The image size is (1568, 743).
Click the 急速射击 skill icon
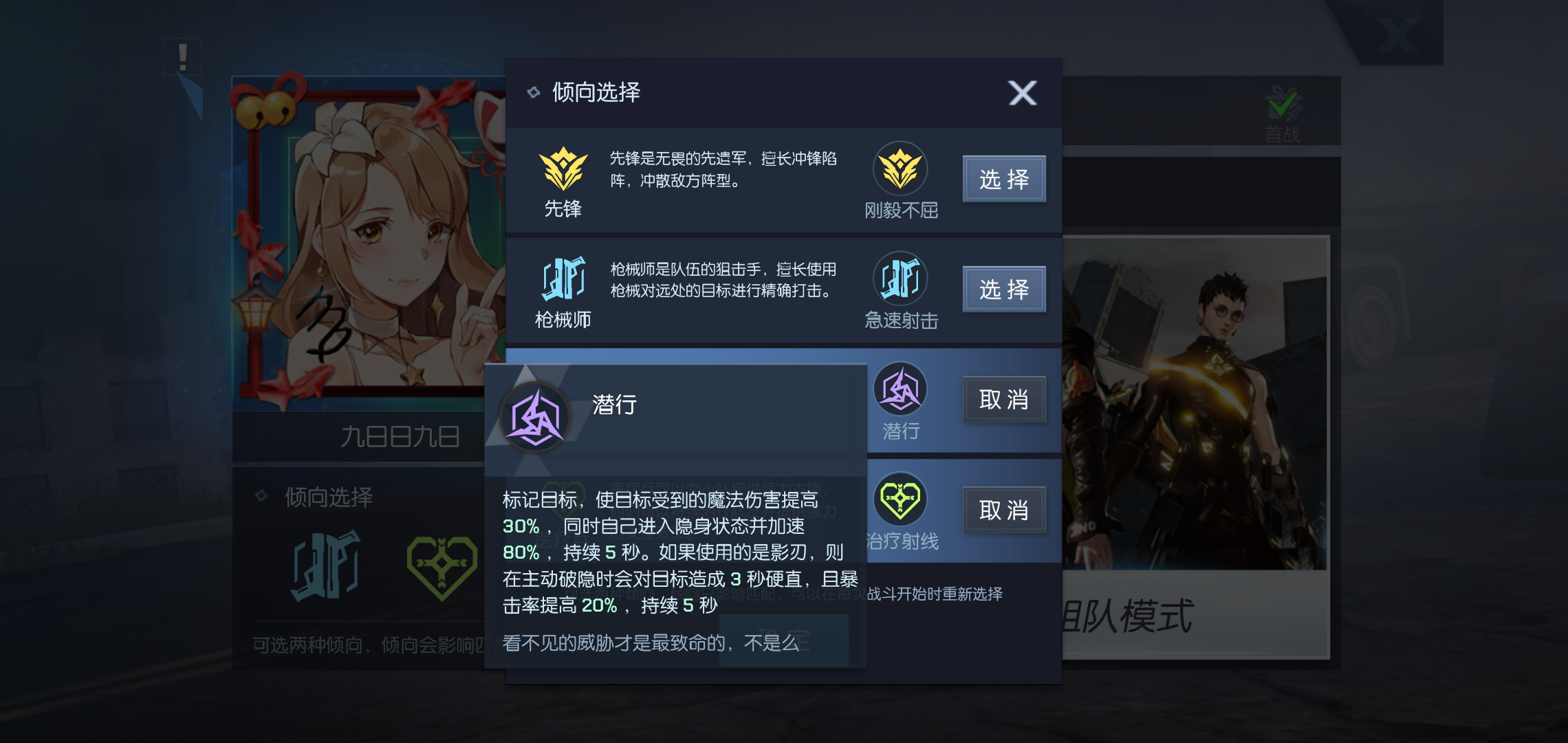(900, 279)
